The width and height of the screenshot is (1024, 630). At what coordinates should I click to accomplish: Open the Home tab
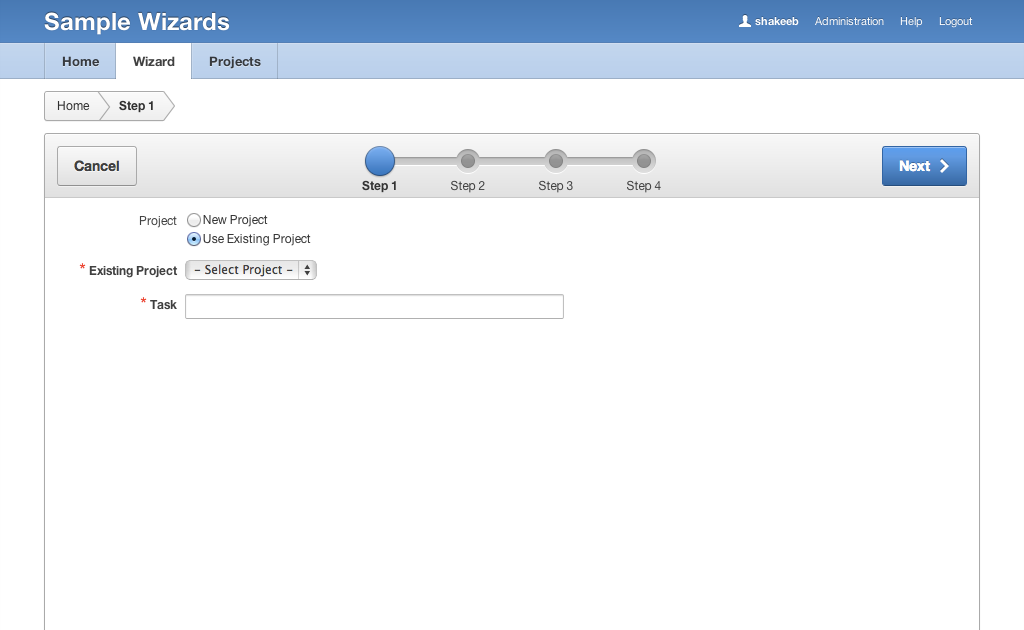pos(80,61)
